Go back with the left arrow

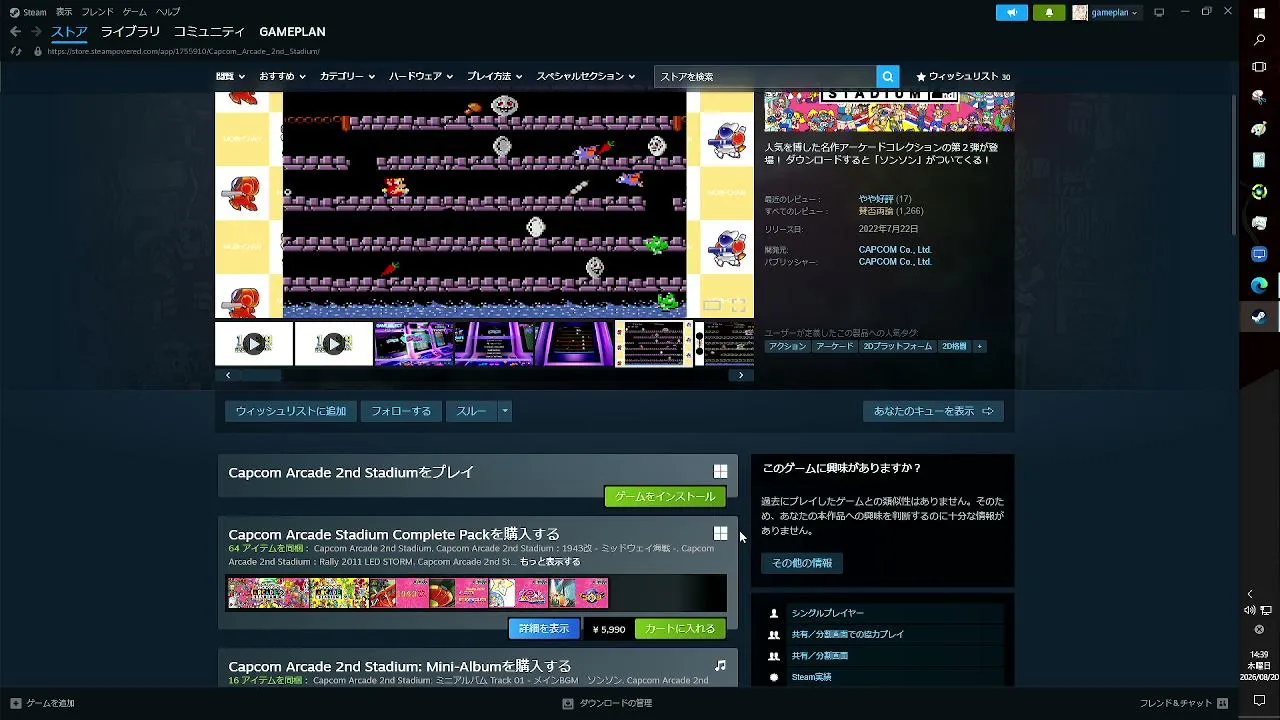[15, 32]
